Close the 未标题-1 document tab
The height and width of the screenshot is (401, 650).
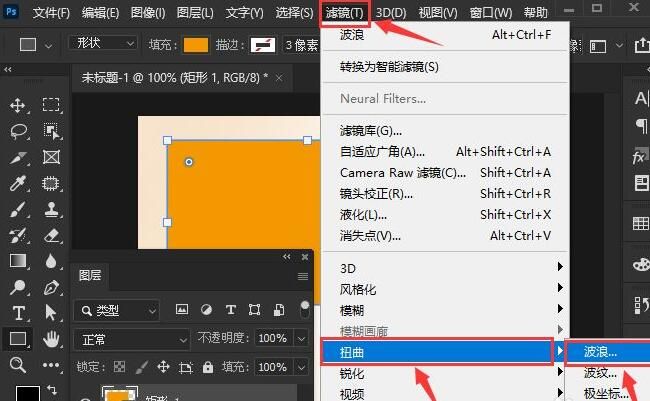(279, 78)
